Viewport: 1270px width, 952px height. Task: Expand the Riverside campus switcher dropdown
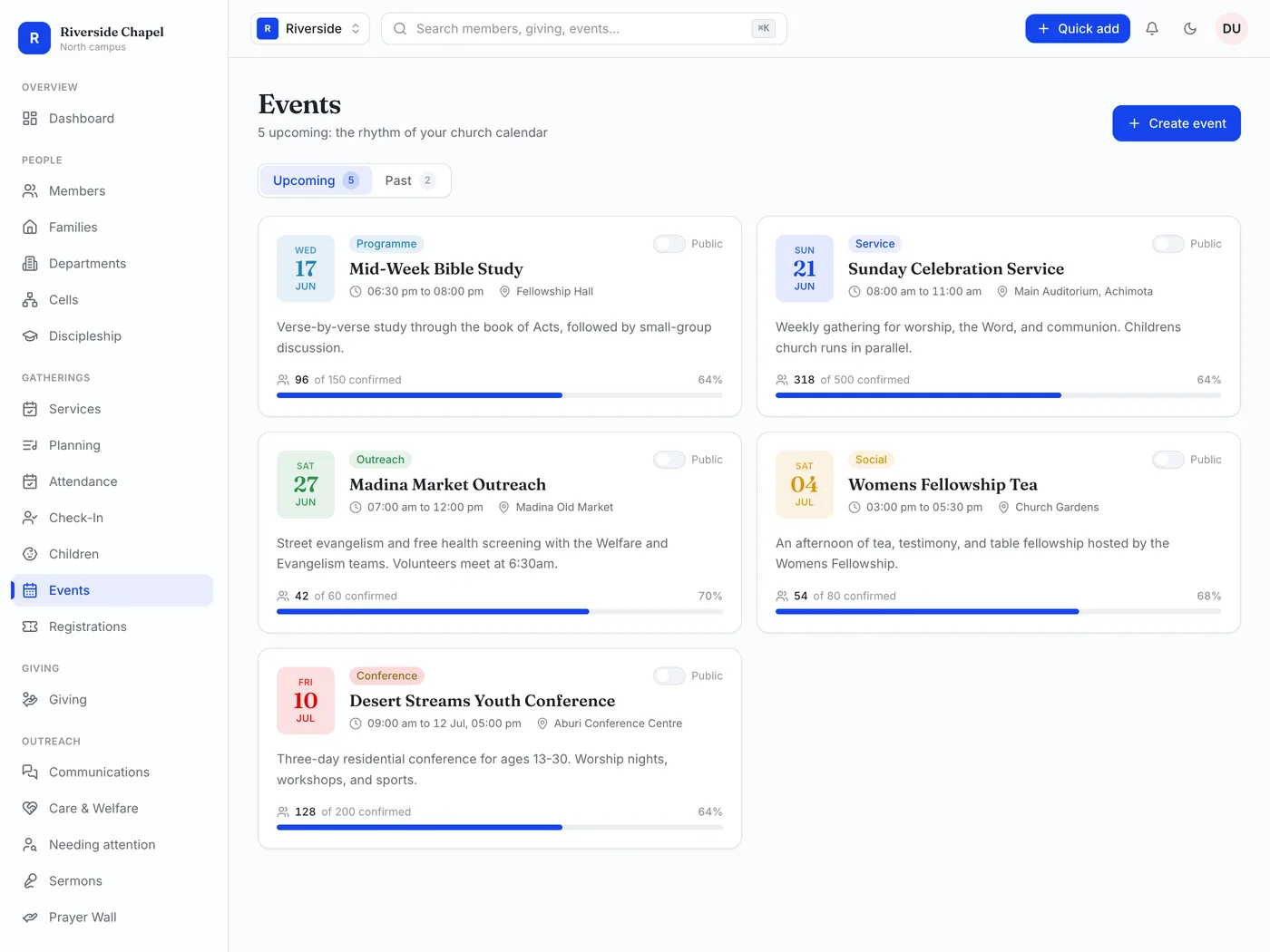(310, 29)
